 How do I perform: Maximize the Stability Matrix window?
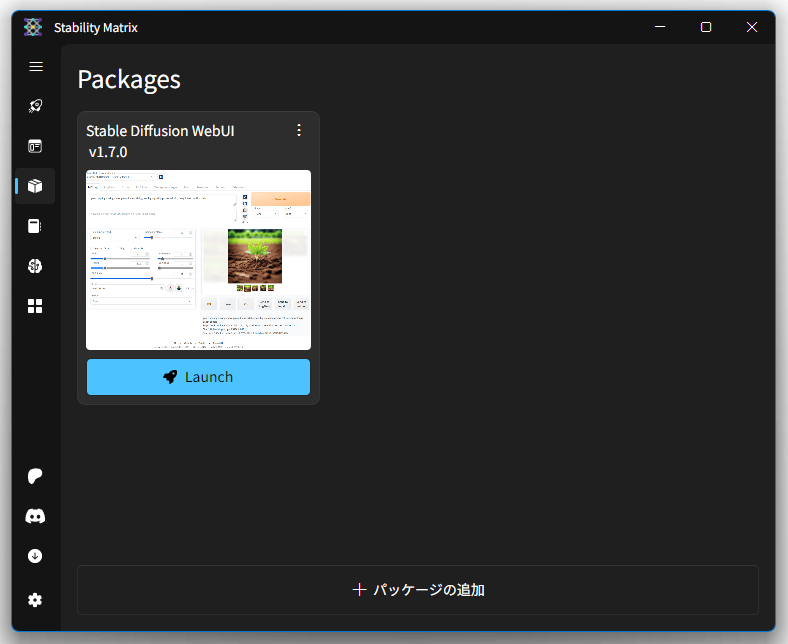pyautogui.click(x=706, y=27)
